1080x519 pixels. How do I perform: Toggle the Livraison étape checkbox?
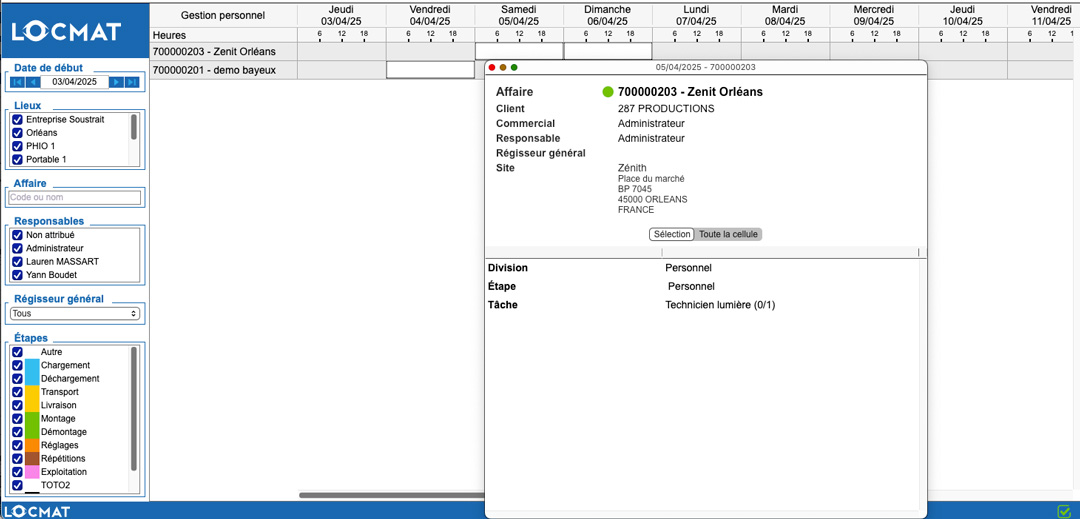coord(18,405)
